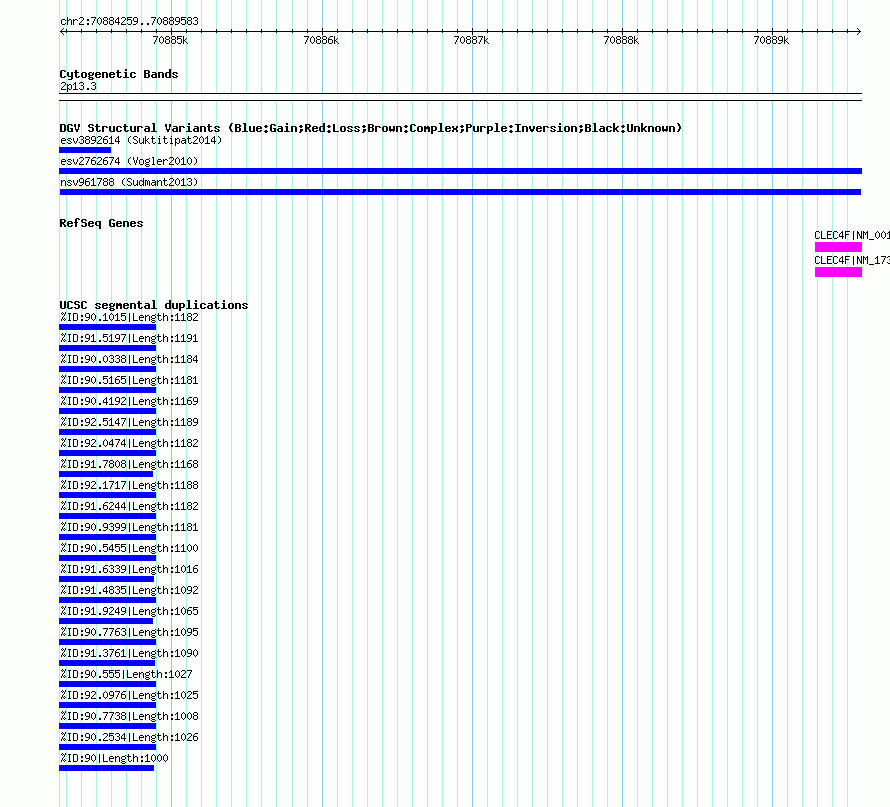890x807 pixels.
Task: Click the esv2762674 (Vogler2010) variant label
Action: point(129,161)
